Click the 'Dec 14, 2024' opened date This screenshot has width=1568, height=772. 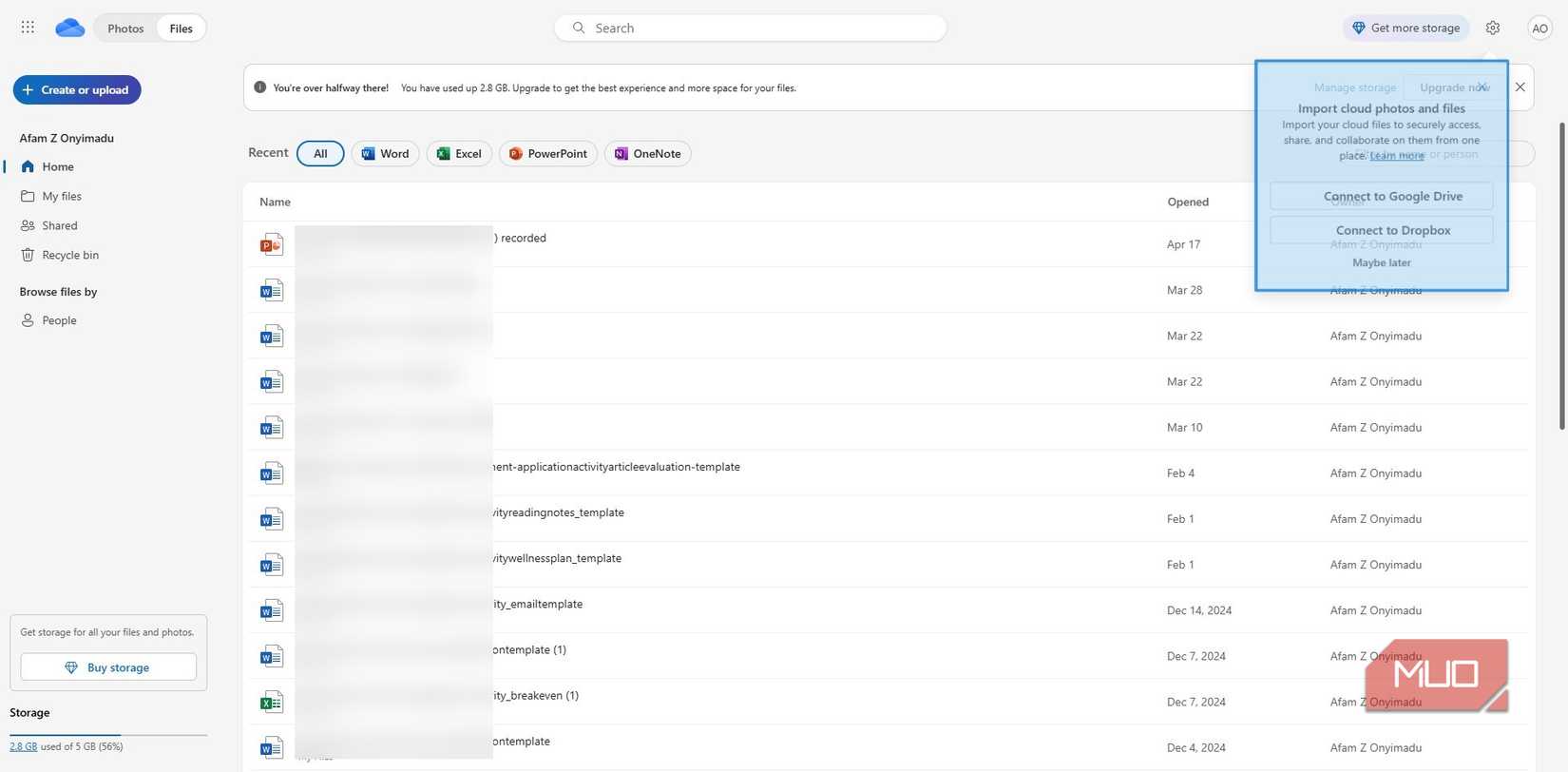[1199, 610]
